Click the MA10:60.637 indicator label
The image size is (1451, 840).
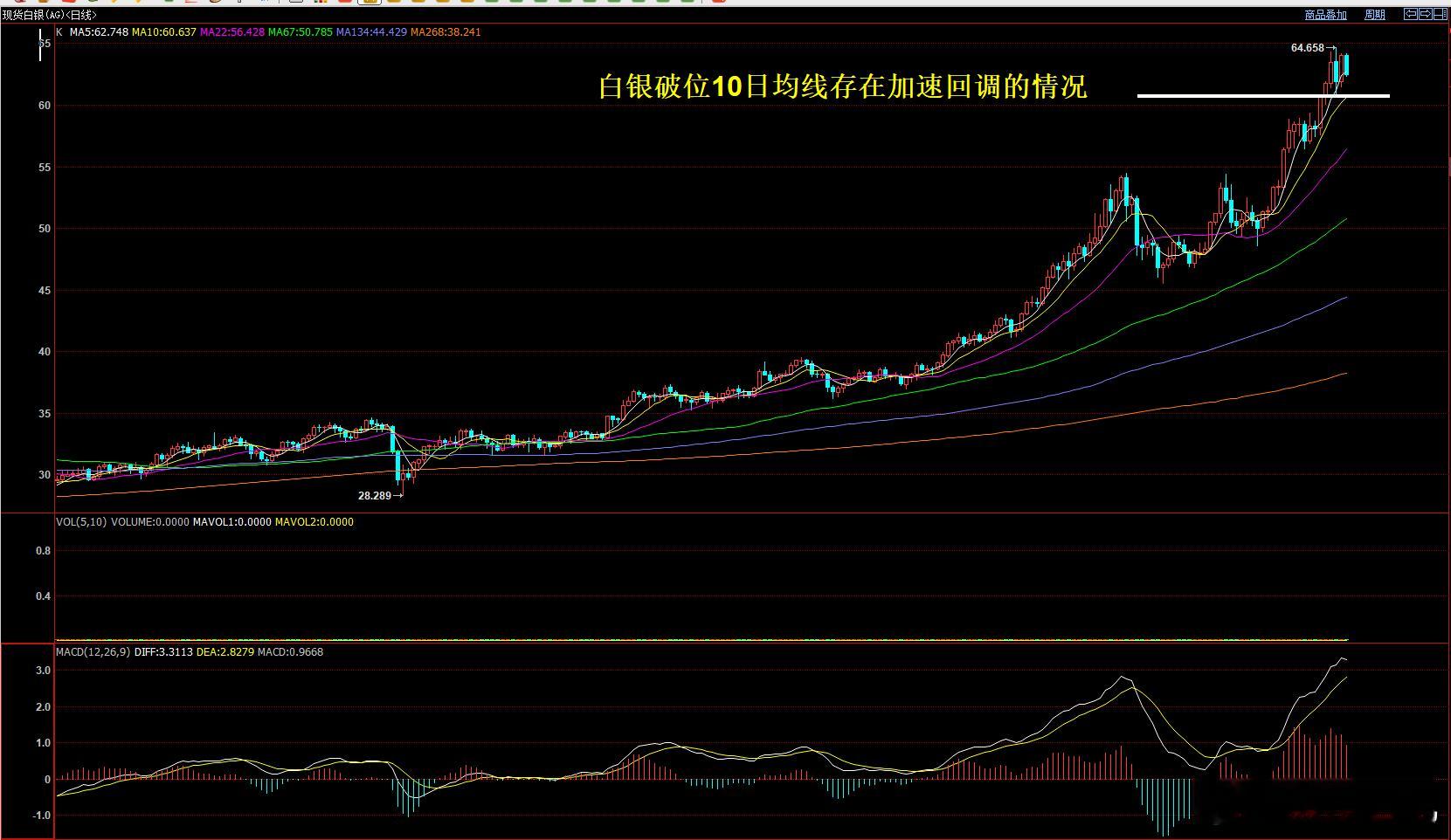click(164, 32)
